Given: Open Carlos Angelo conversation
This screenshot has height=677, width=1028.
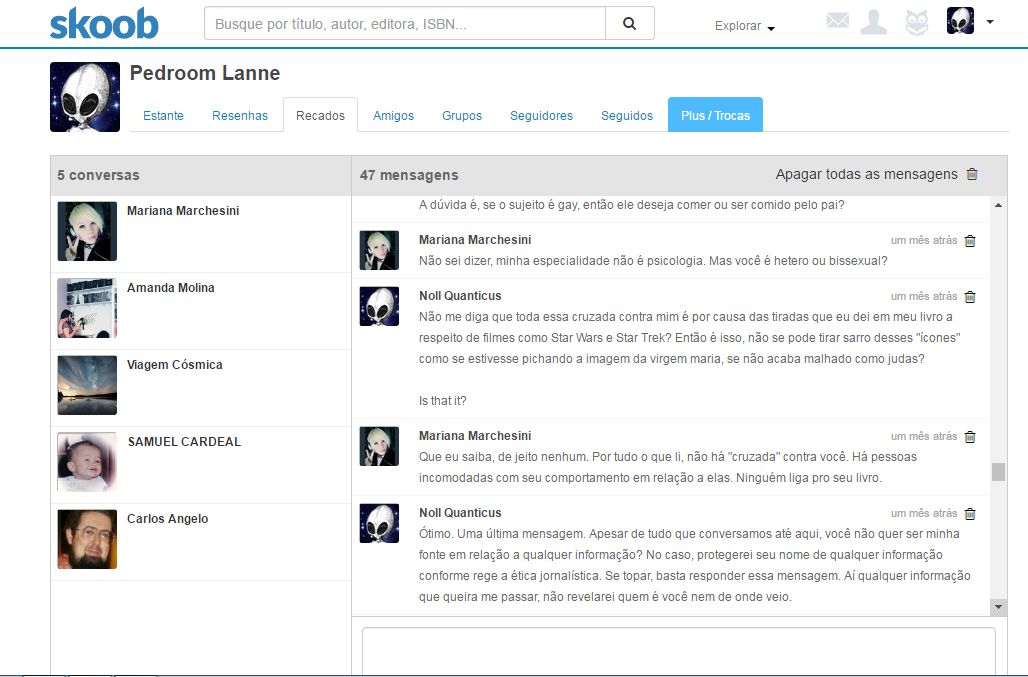Looking at the screenshot, I should [x=201, y=542].
